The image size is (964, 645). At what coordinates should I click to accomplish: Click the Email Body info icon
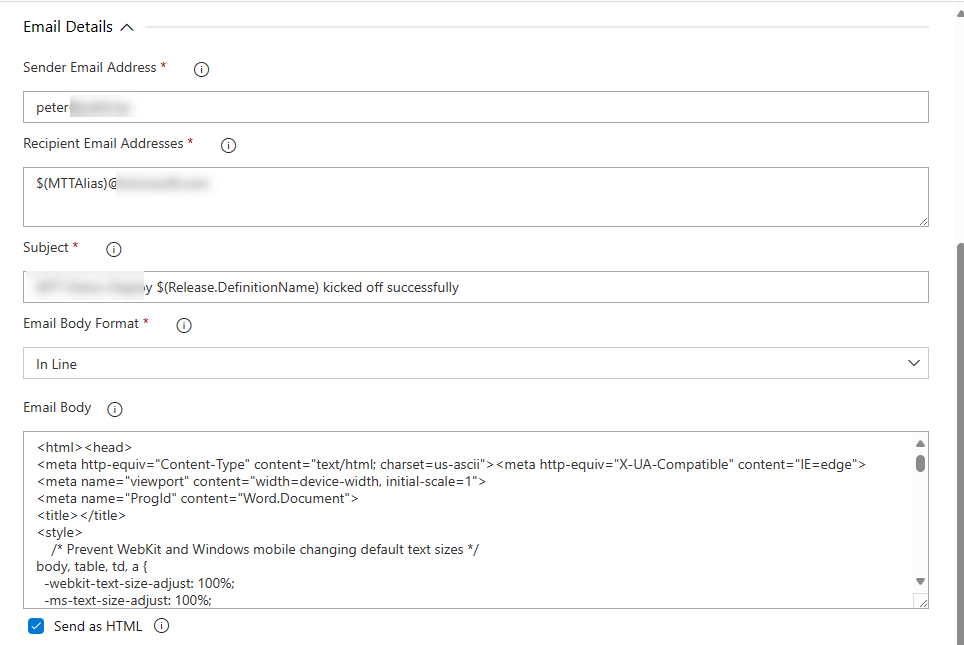[x=114, y=408]
